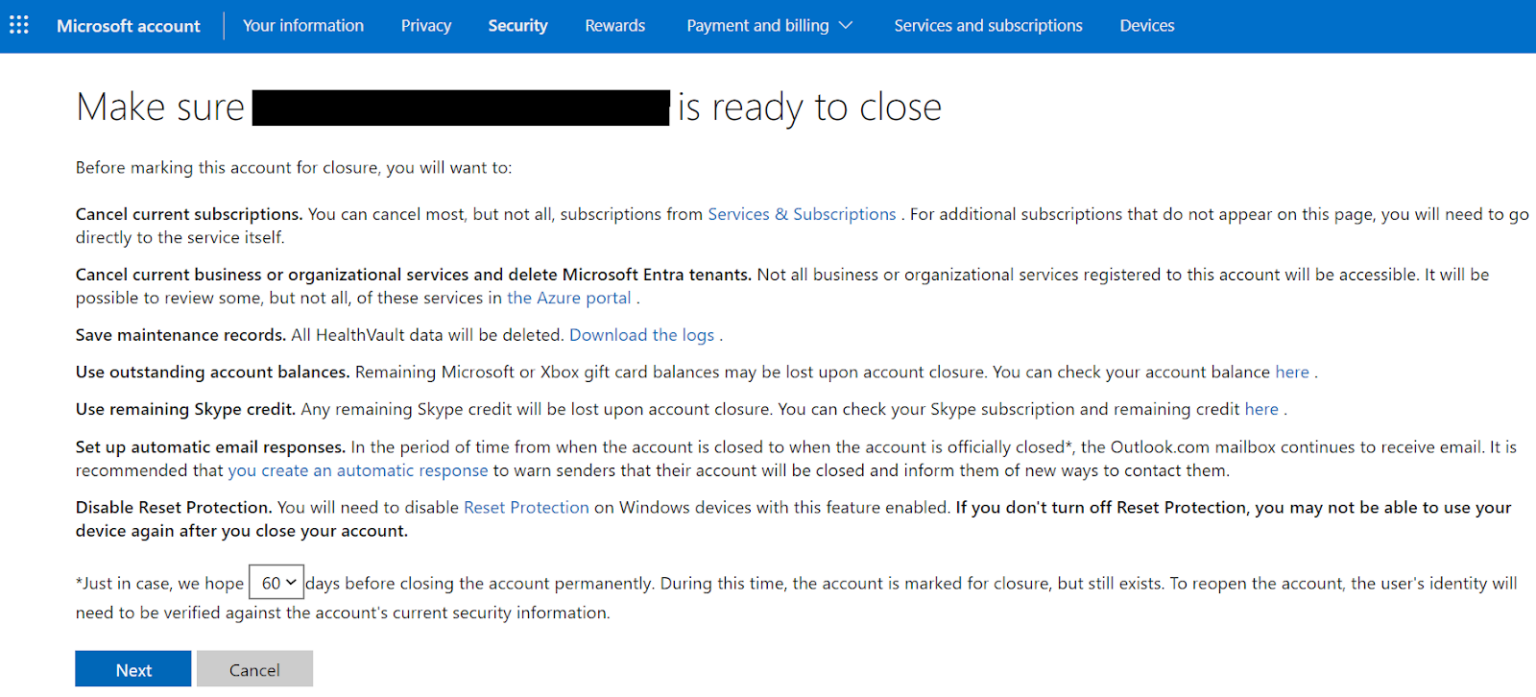Click the Next button

(133, 669)
